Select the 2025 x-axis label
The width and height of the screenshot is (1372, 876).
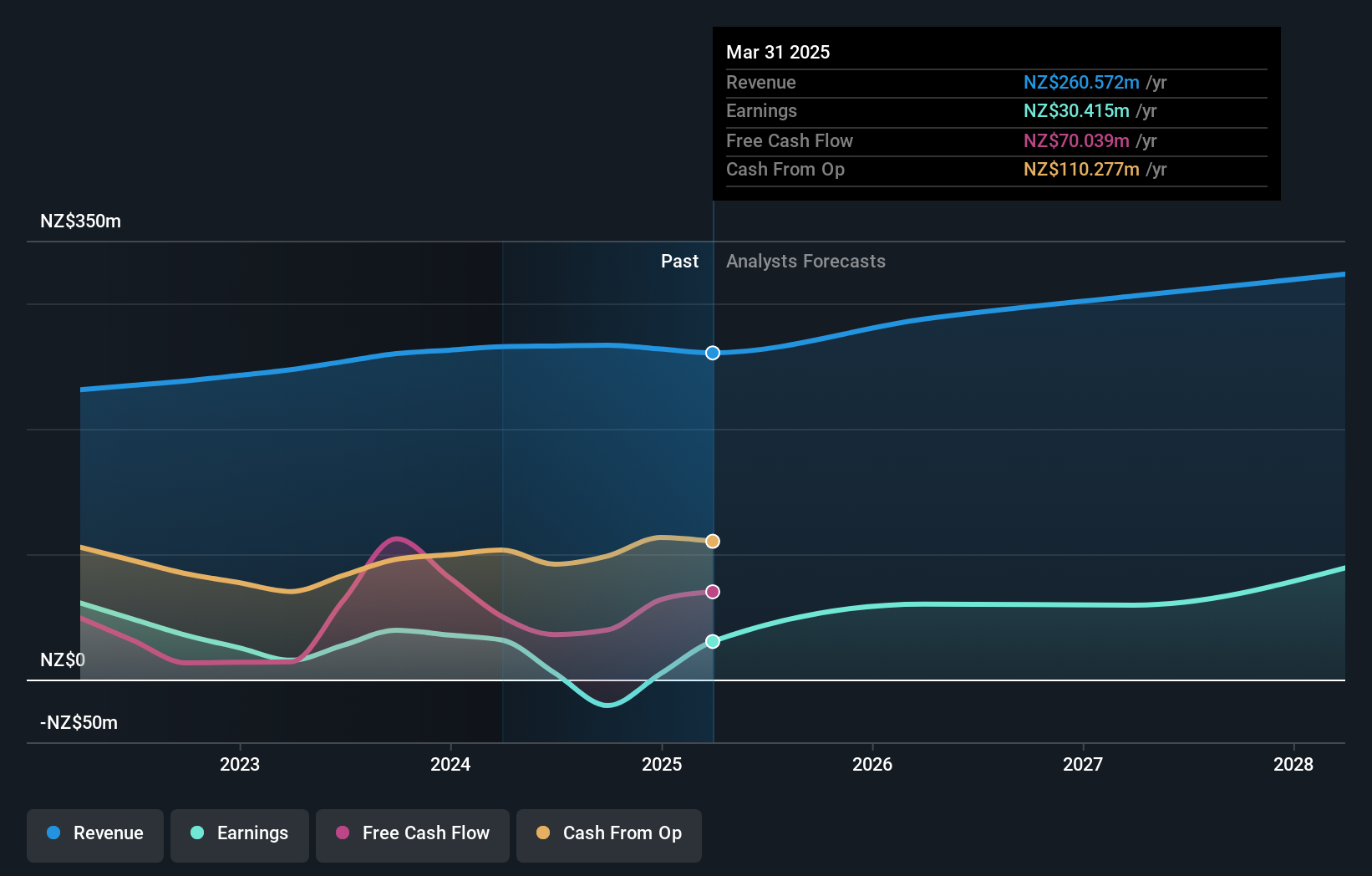(x=662, y=764)
